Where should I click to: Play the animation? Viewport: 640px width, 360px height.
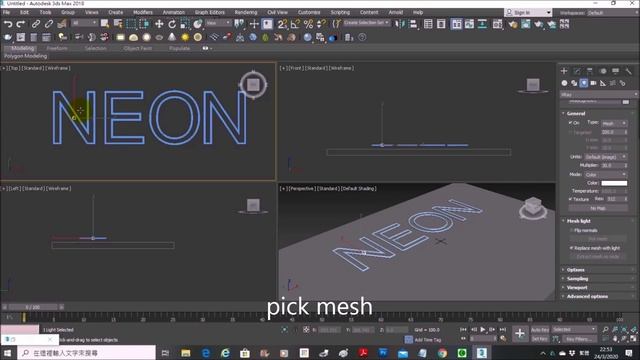(x=483, y=329)
